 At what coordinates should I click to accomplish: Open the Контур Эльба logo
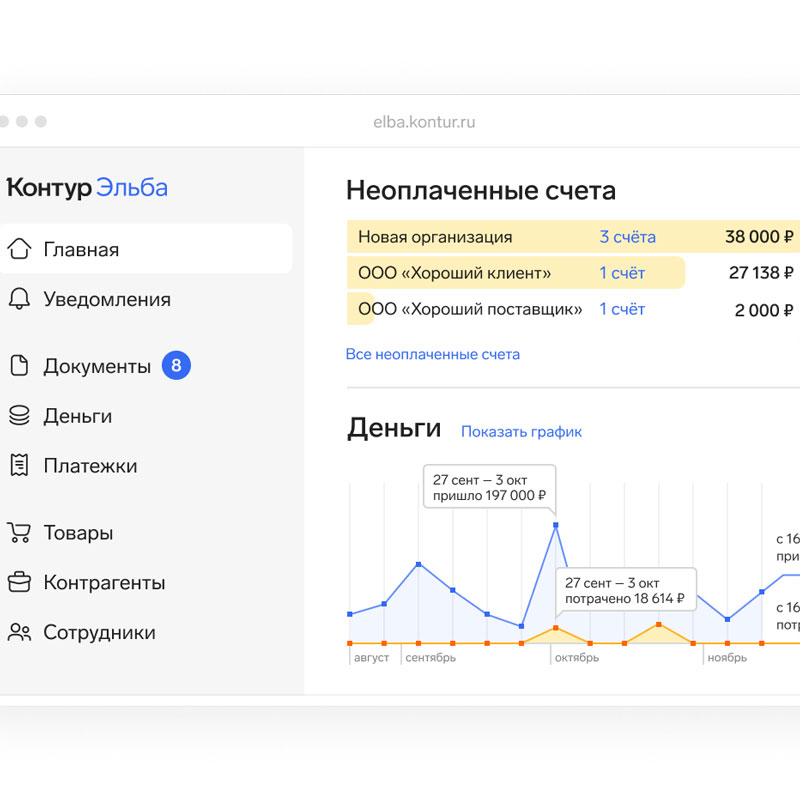pos(87,188)
